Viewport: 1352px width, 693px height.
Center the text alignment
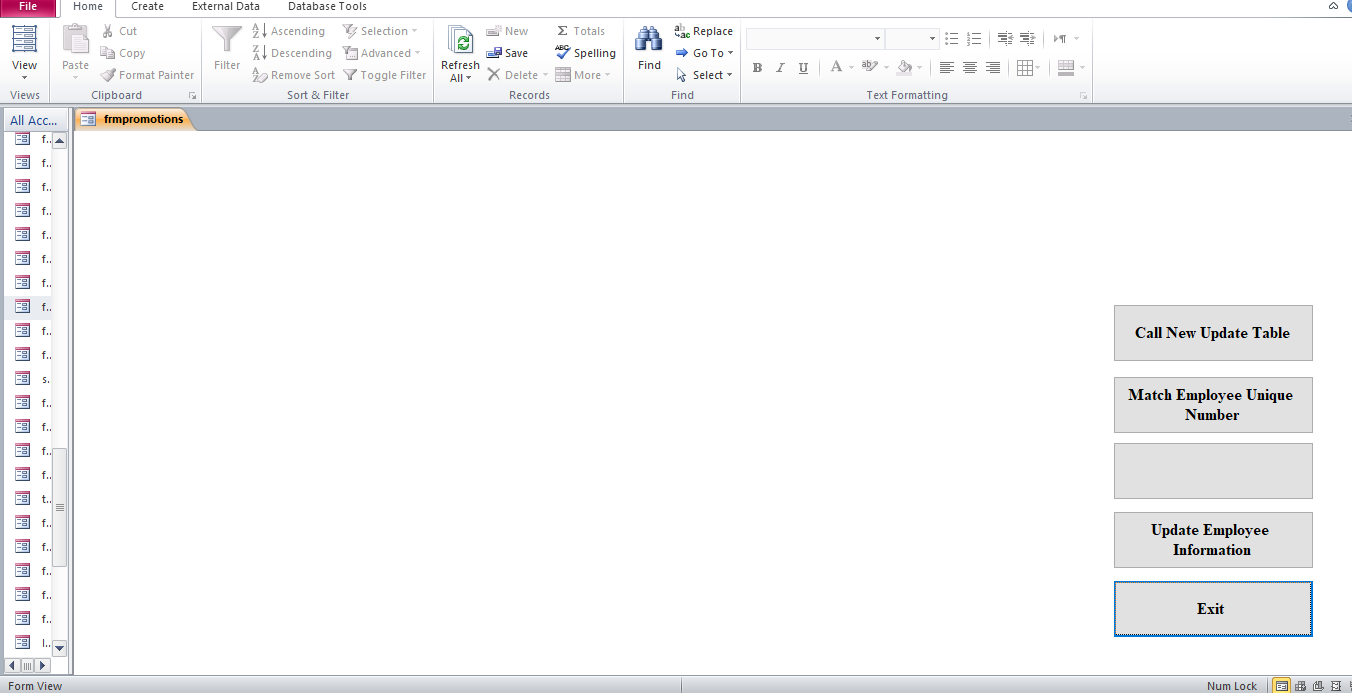point(970,68)
